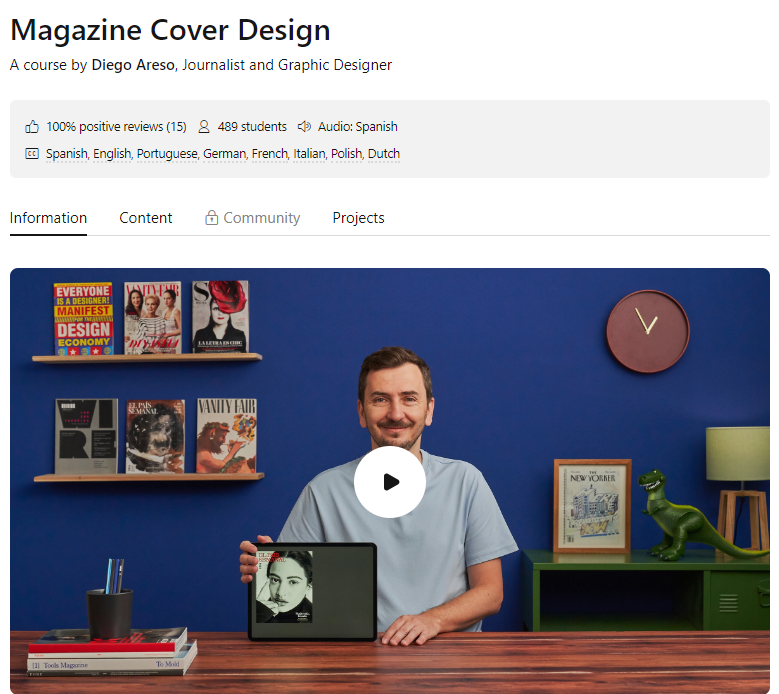This screenshot has width=779, height=694.
Task: Click the closed captions CC icon
Action: (32, 154)
